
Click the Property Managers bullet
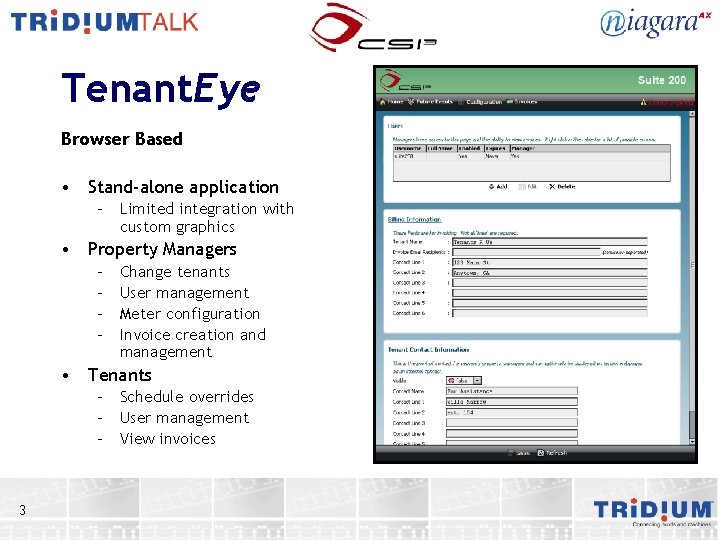coord(162,249)
